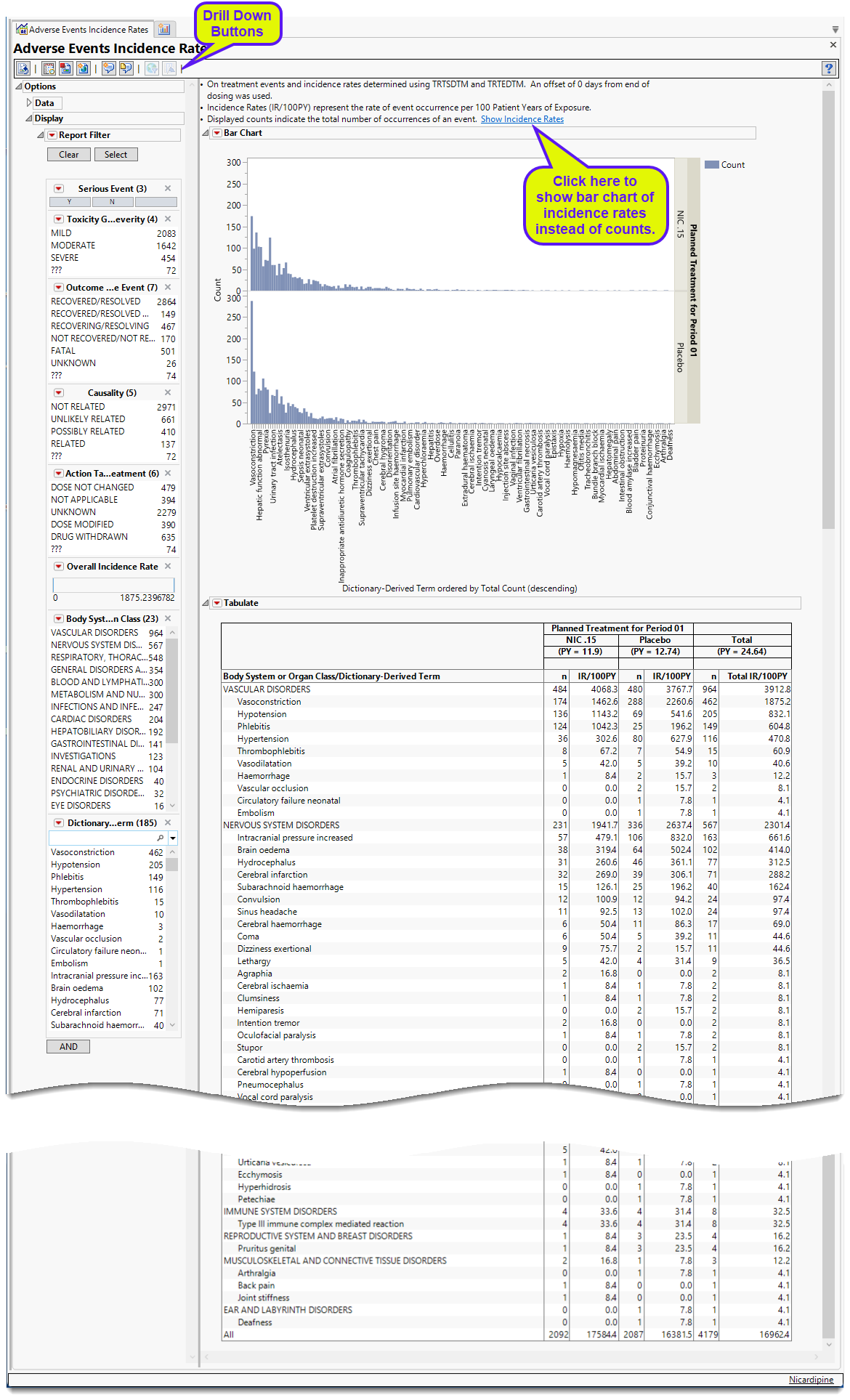This screenshot has width=850, height=1400.
Task: Remove the Causality filter using its X
Action: tap(168, 392)
